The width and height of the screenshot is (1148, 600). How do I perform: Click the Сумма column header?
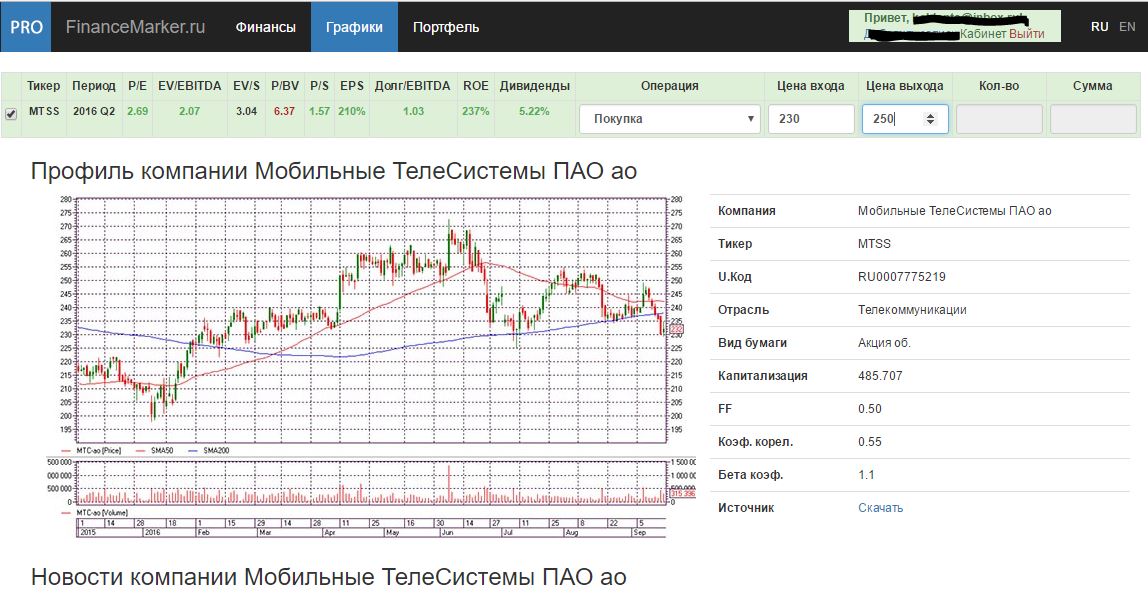[x=1092, y=86]
